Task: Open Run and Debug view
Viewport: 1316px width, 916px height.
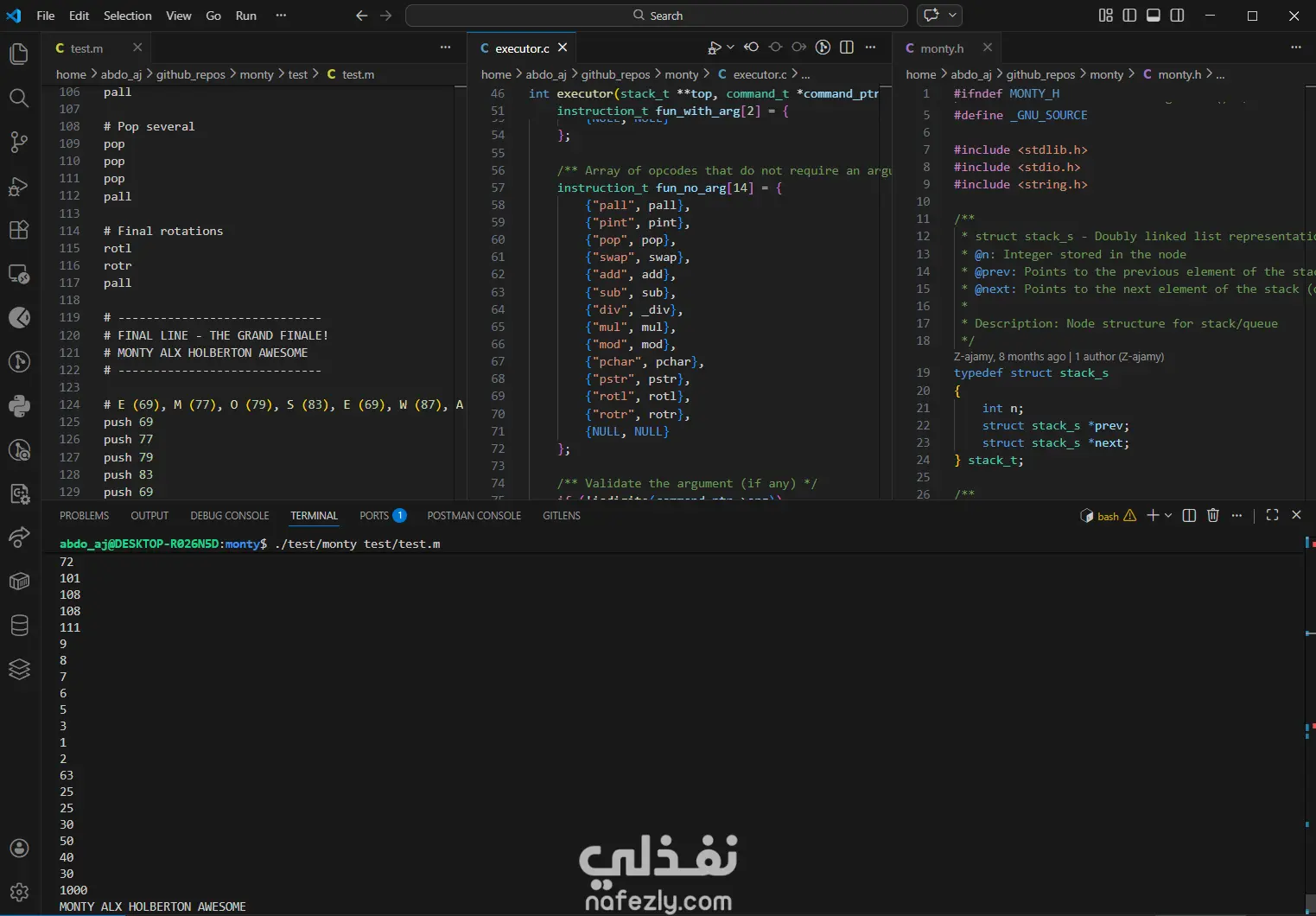Action: click(19, 186)
